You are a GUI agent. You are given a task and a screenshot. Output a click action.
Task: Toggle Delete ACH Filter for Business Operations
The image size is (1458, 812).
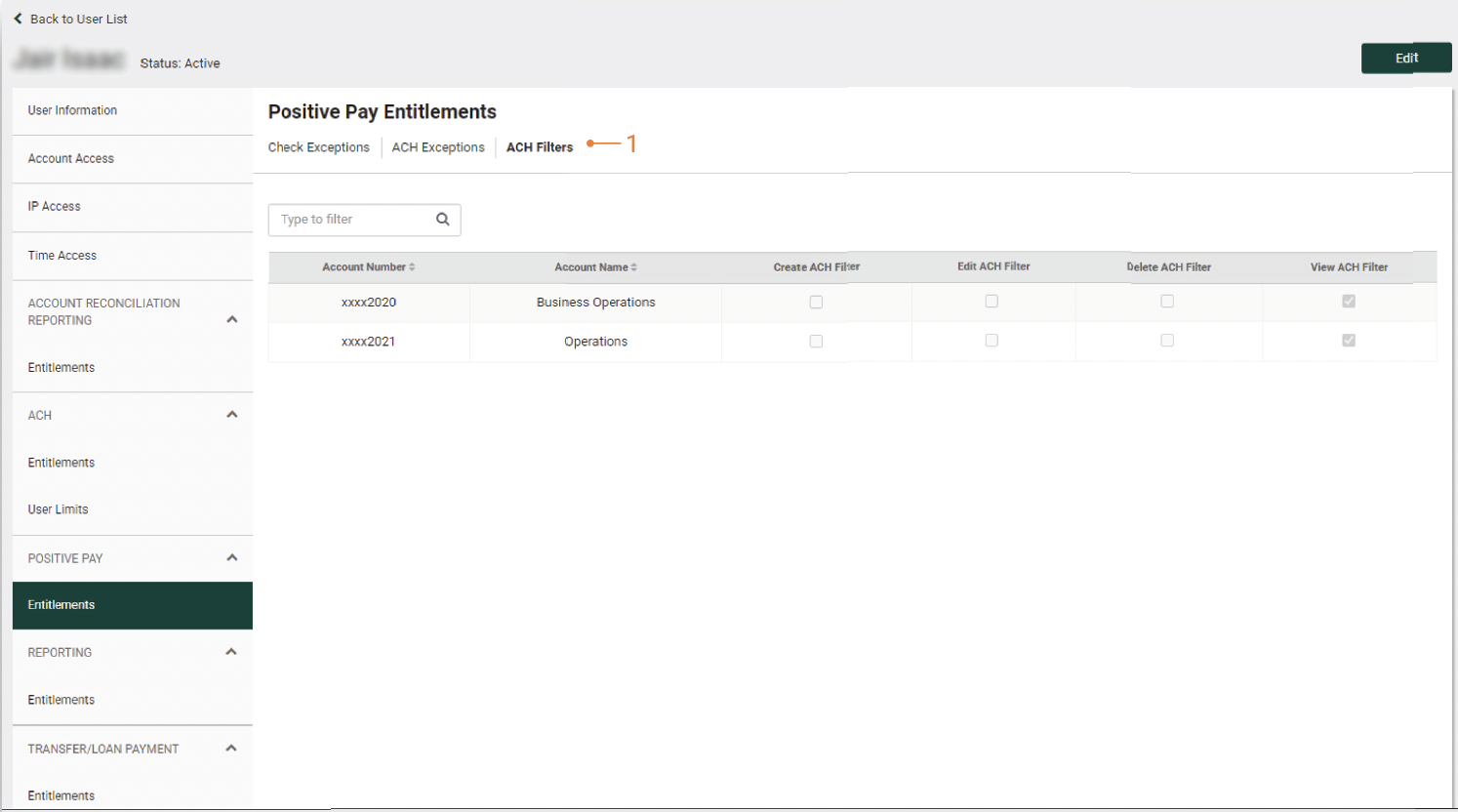click(x=1167, y=302)
